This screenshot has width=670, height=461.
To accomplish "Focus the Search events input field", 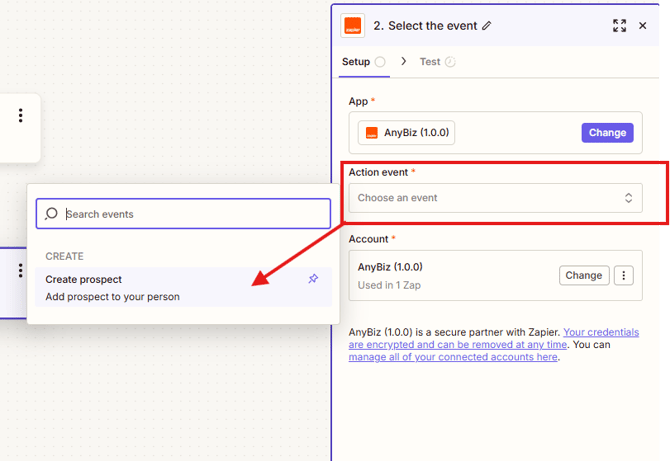I will (x=183, y=214).
